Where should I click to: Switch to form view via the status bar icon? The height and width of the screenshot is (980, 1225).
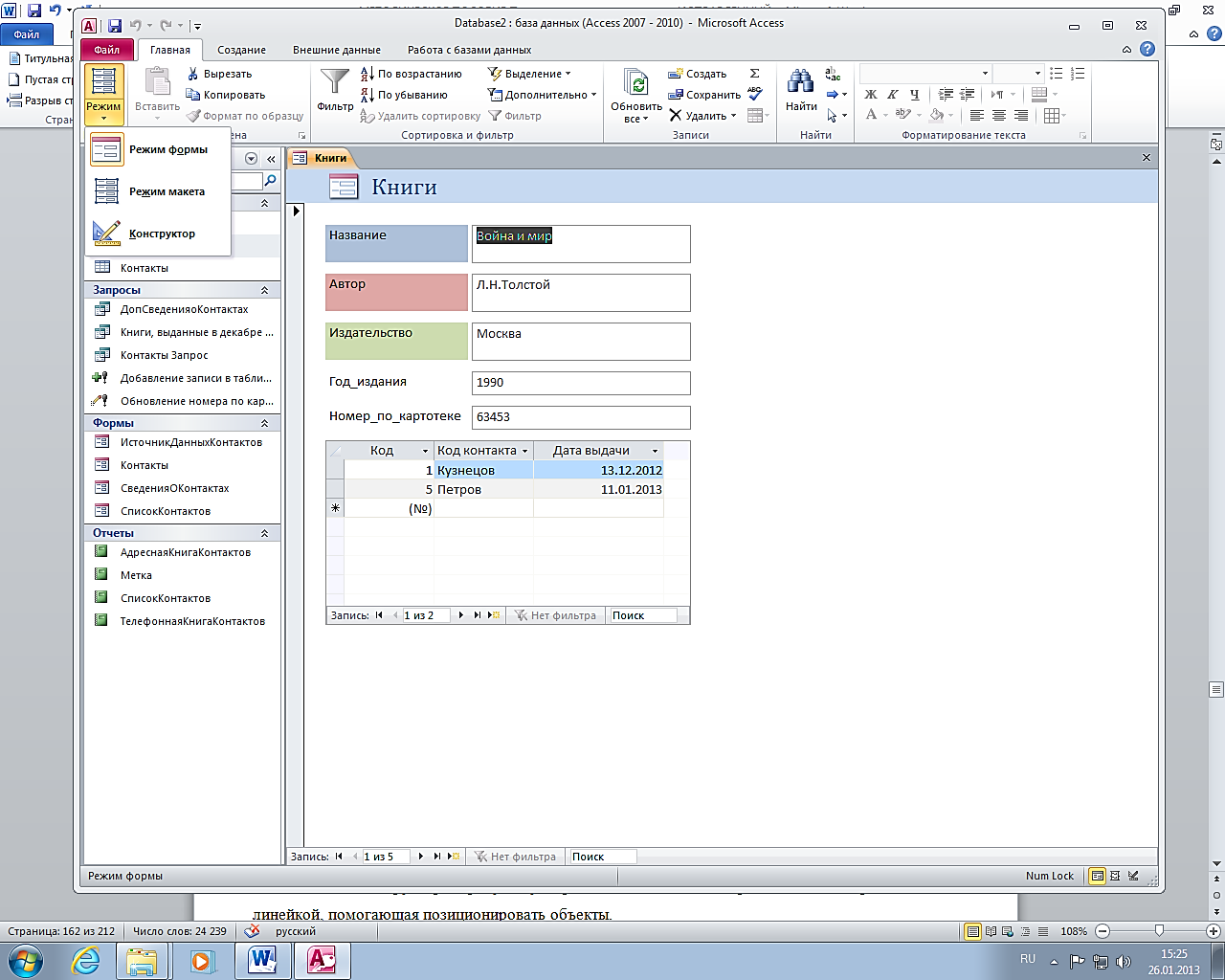point(1098,876)
